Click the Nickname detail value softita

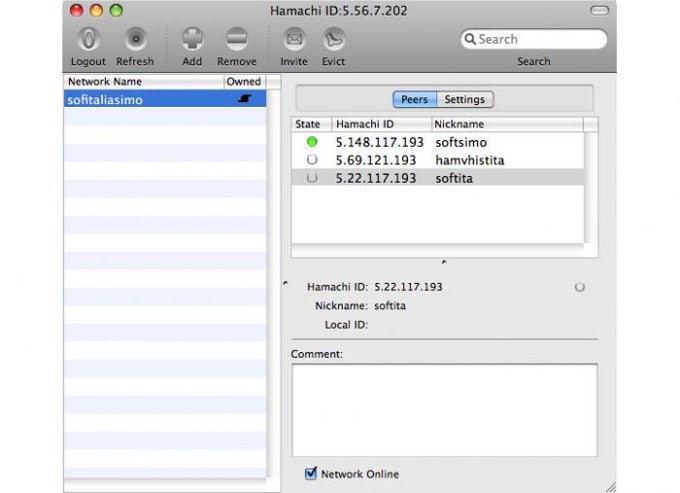[x=390, y=306]
